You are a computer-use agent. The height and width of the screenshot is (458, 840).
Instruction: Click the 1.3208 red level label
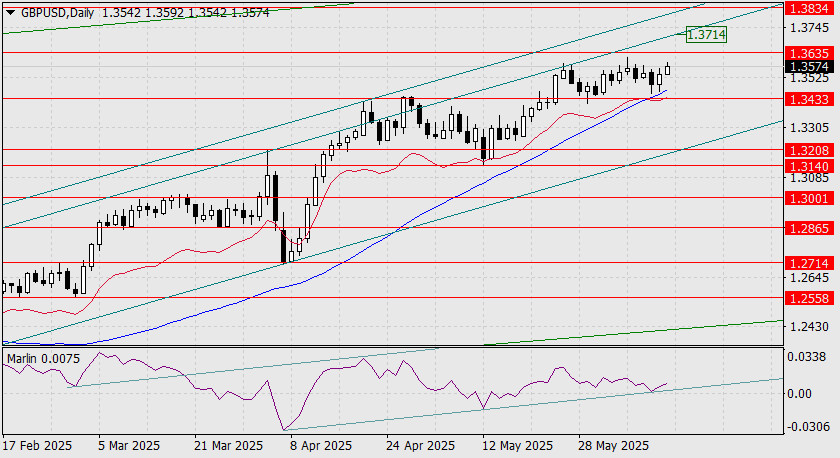pyautogui.click(x=809, y=150)
